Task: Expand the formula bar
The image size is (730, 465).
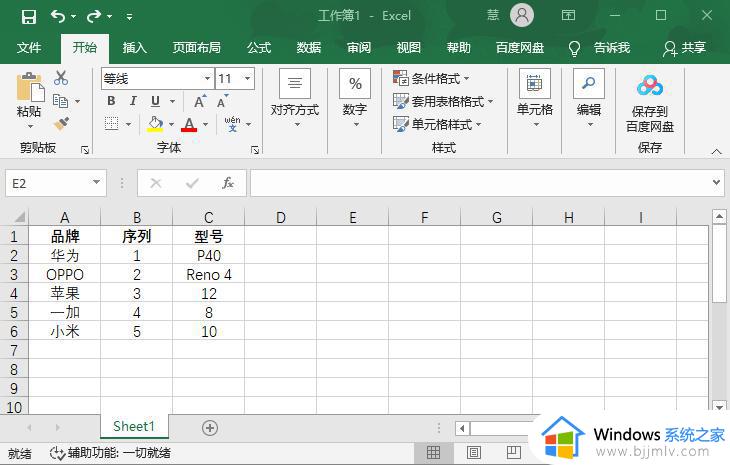Action: coord(716,183)
